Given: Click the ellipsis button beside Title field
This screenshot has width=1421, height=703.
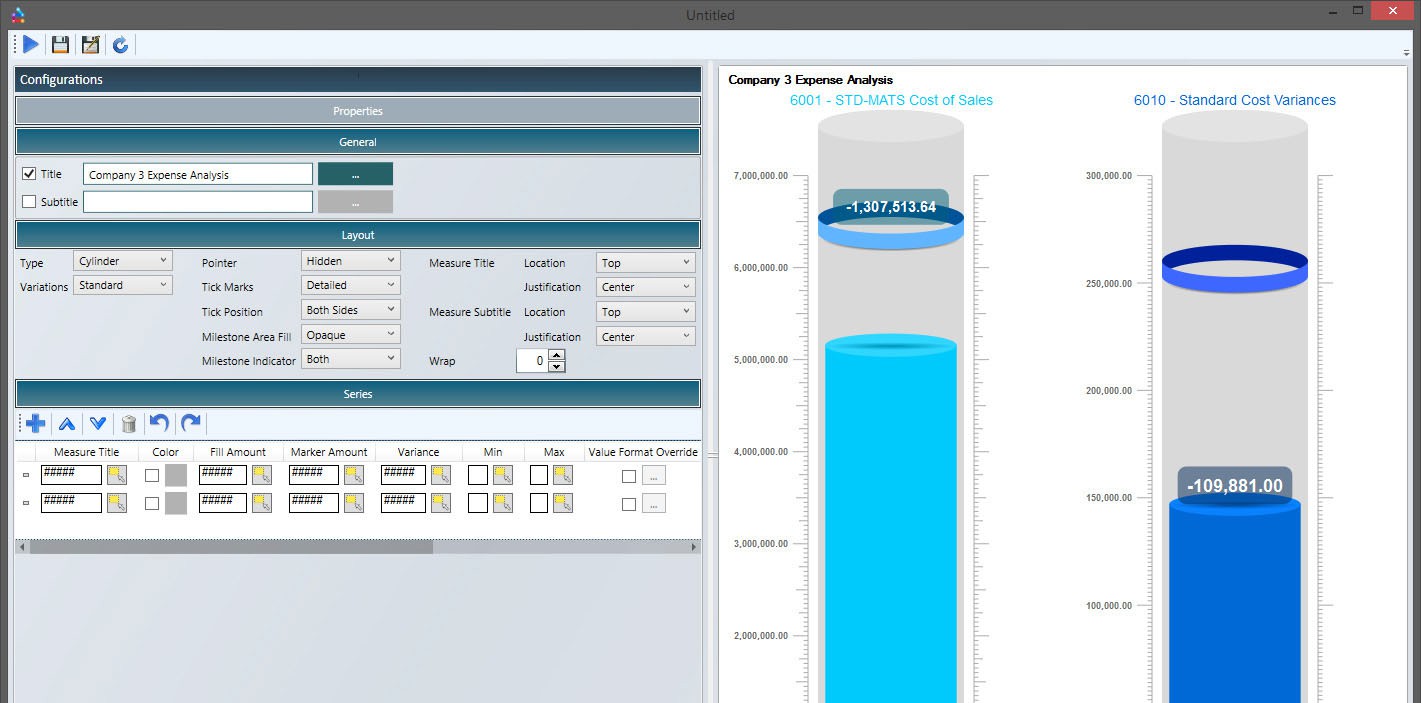Looking at the screenshot, I should (355, 175).
